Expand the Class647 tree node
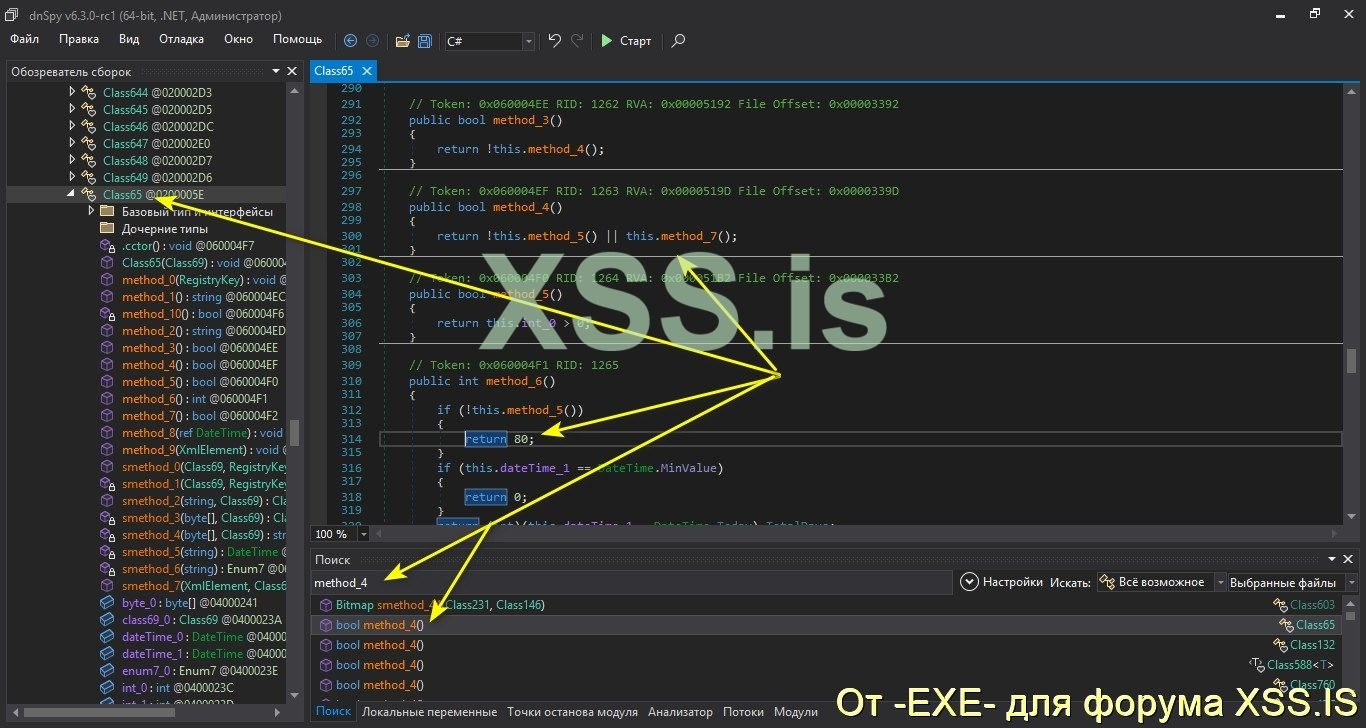This screenshot has width=1366, height=728. click(71, 143)
